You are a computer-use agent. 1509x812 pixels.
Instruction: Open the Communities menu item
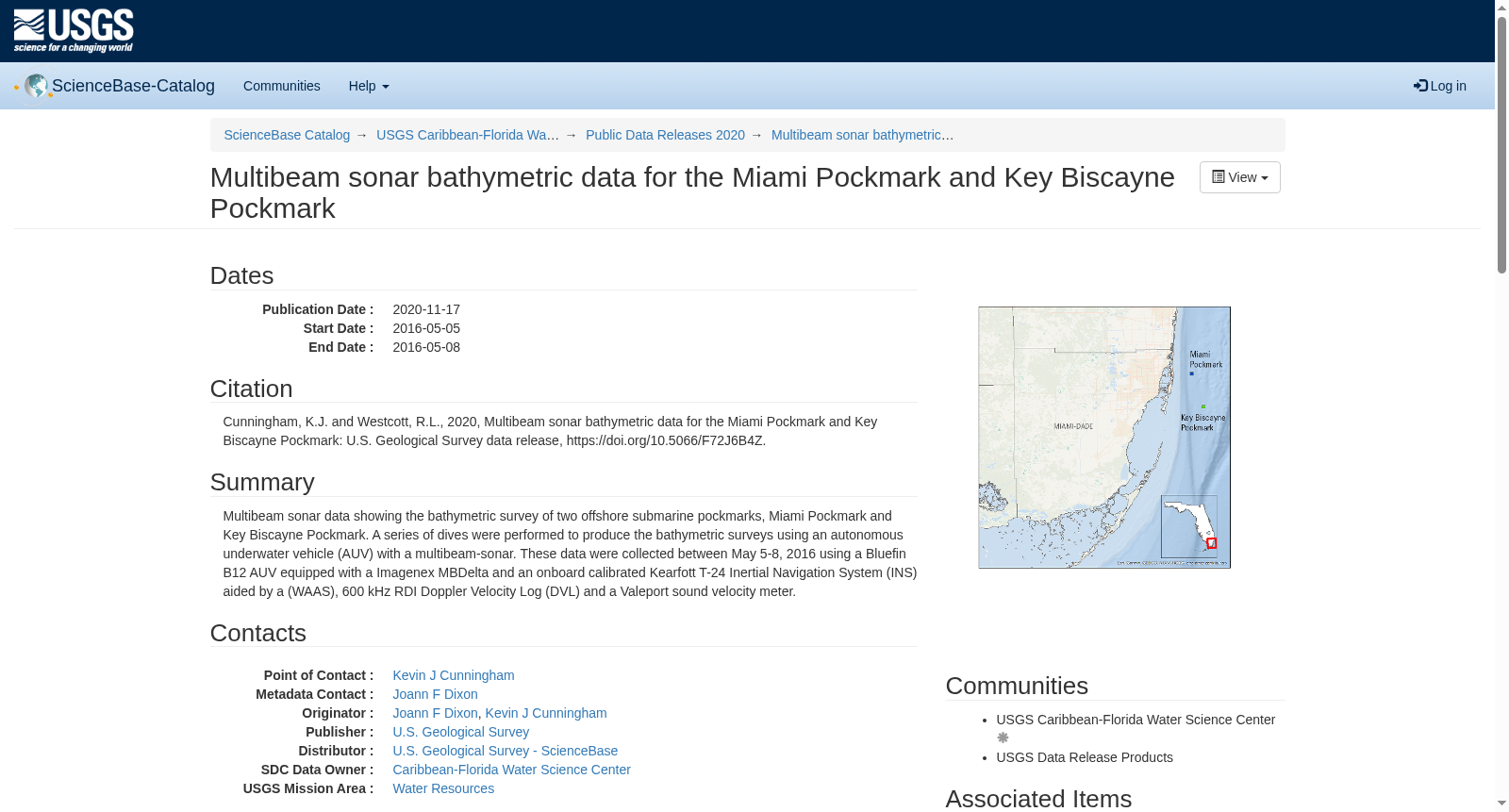282,86
